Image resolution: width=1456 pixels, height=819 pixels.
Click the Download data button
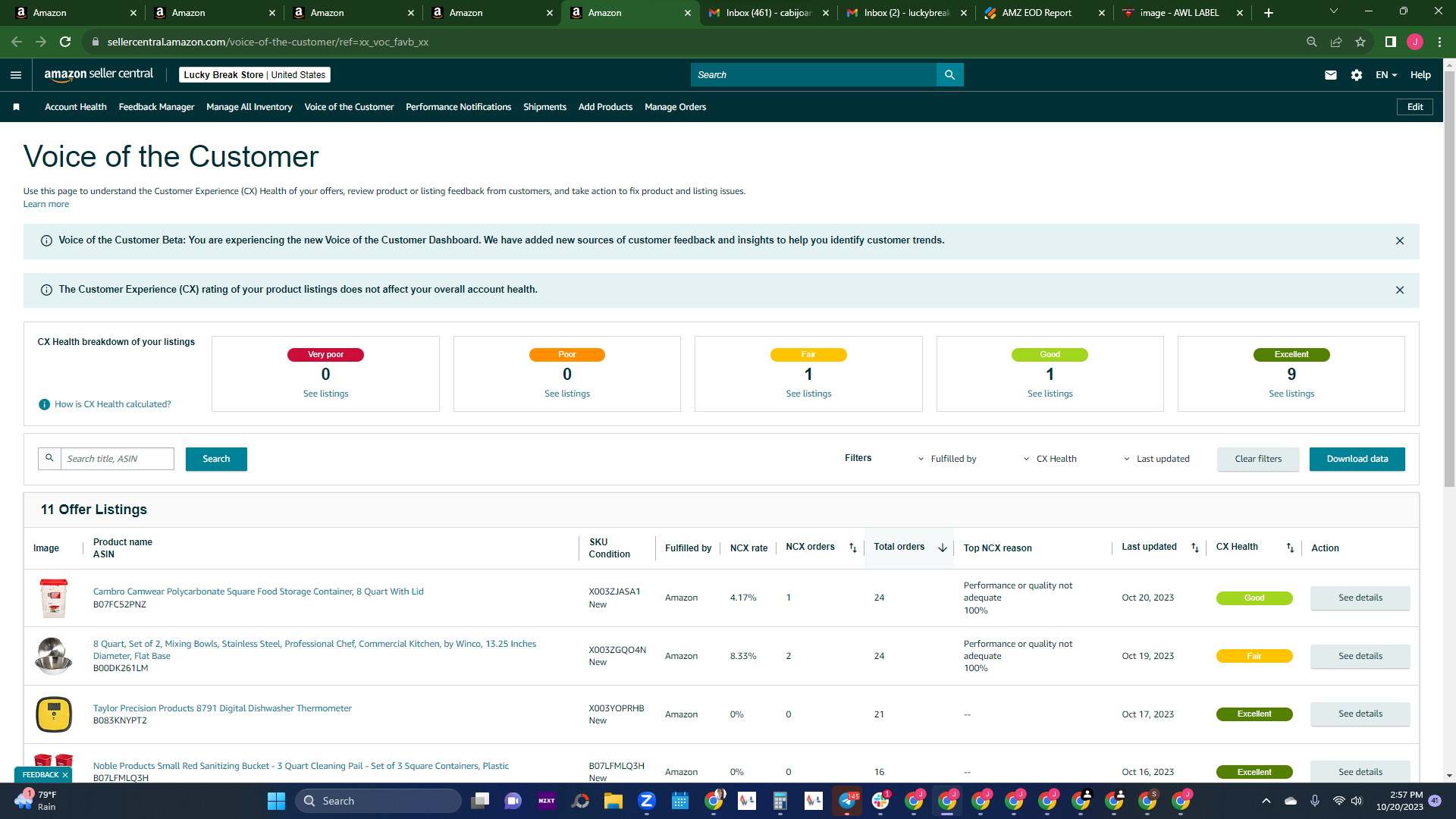(1357, 459)
